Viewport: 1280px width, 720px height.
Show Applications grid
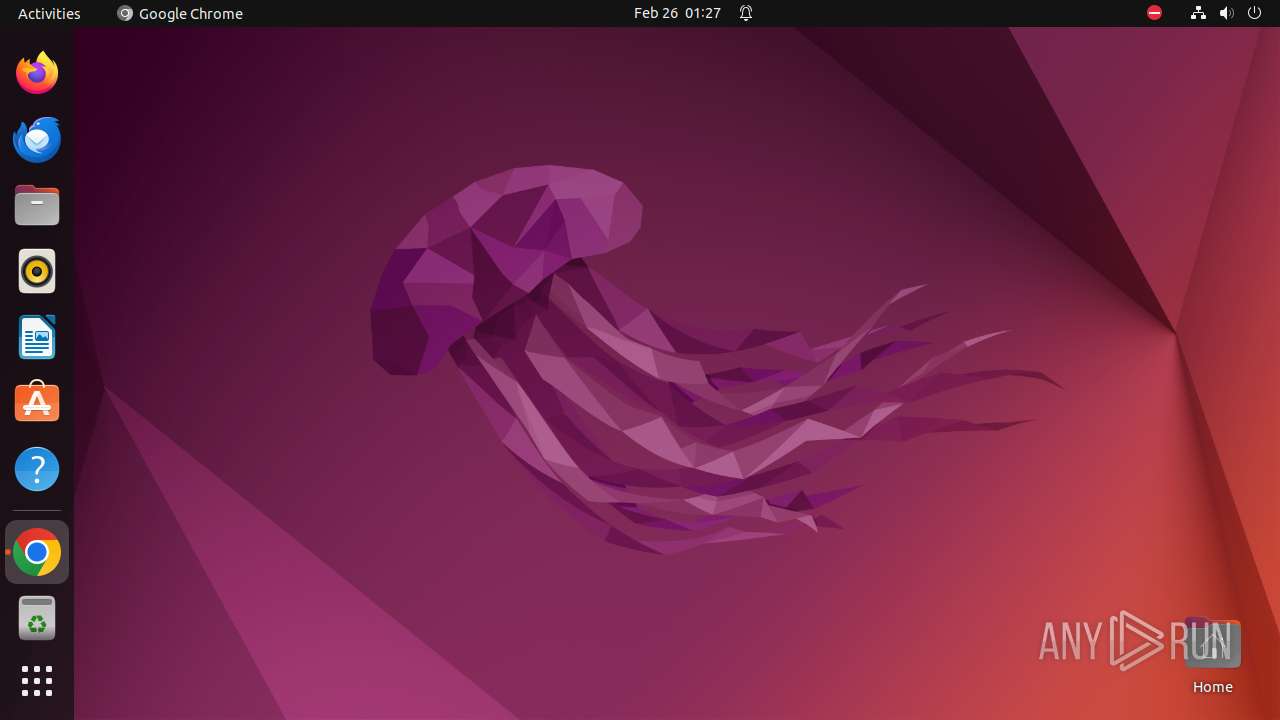pyautogui.click(x=37, y=681)
